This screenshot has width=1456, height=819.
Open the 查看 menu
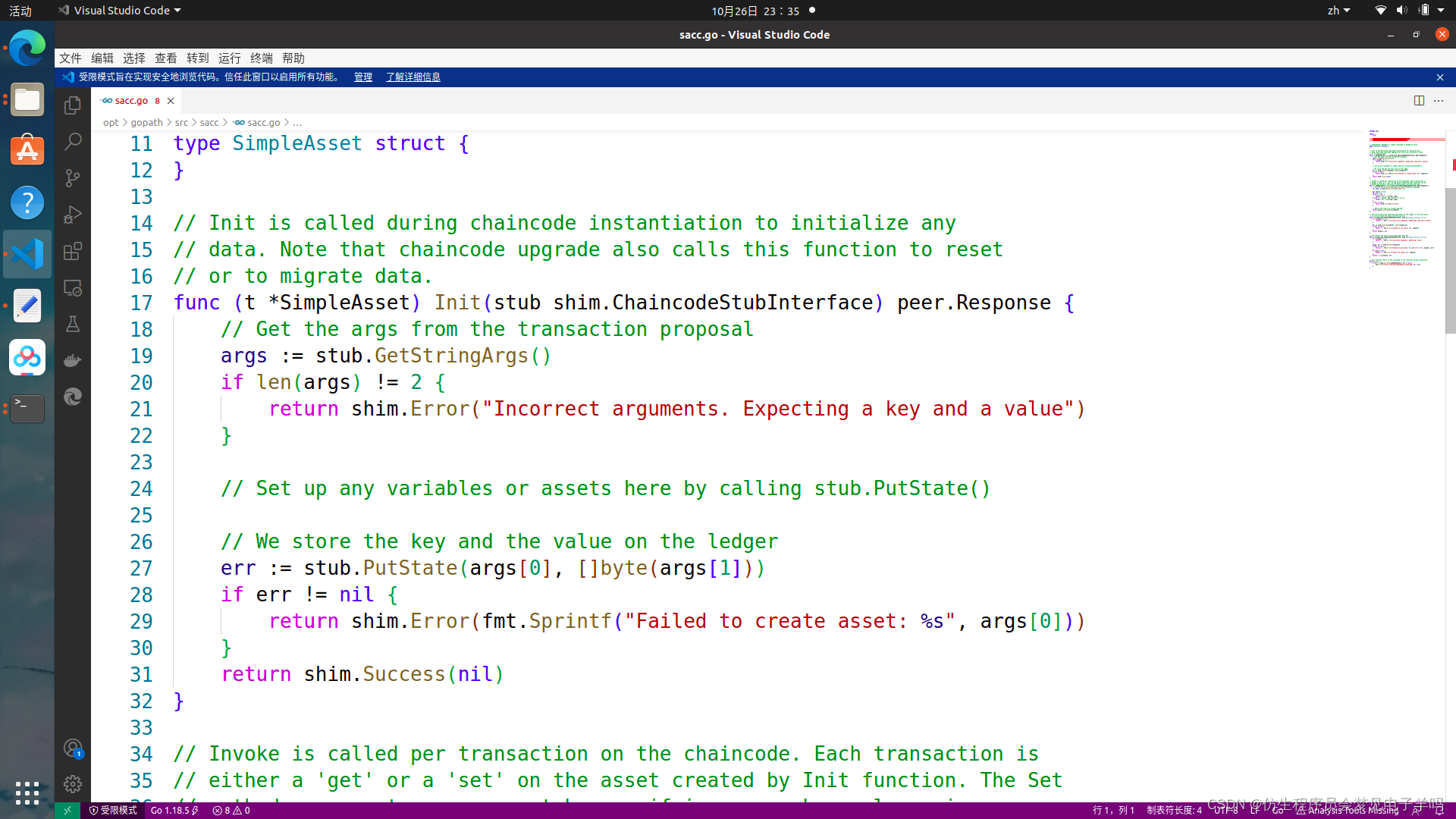[166, 58]
